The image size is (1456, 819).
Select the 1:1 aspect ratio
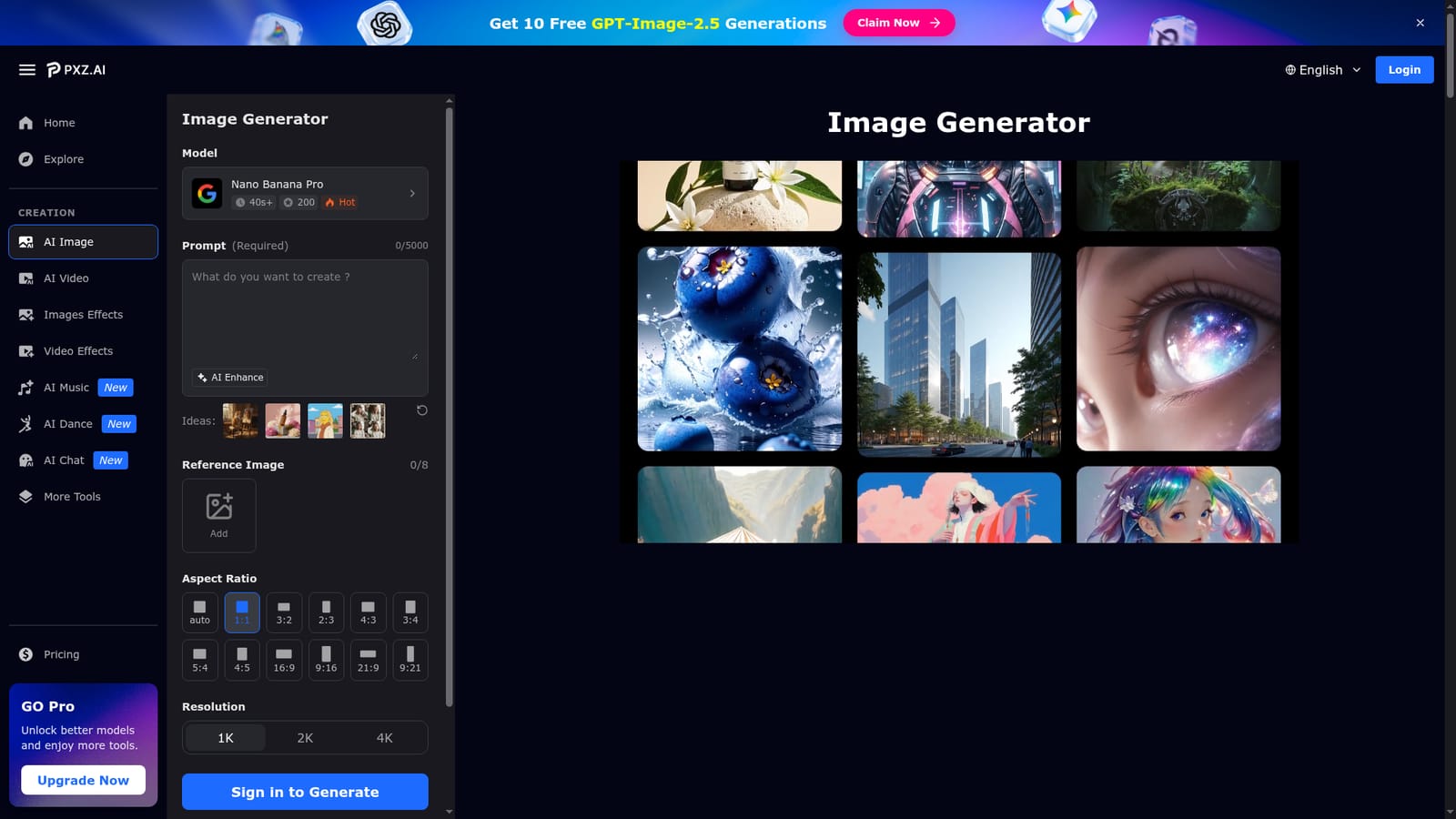point(242,612)
